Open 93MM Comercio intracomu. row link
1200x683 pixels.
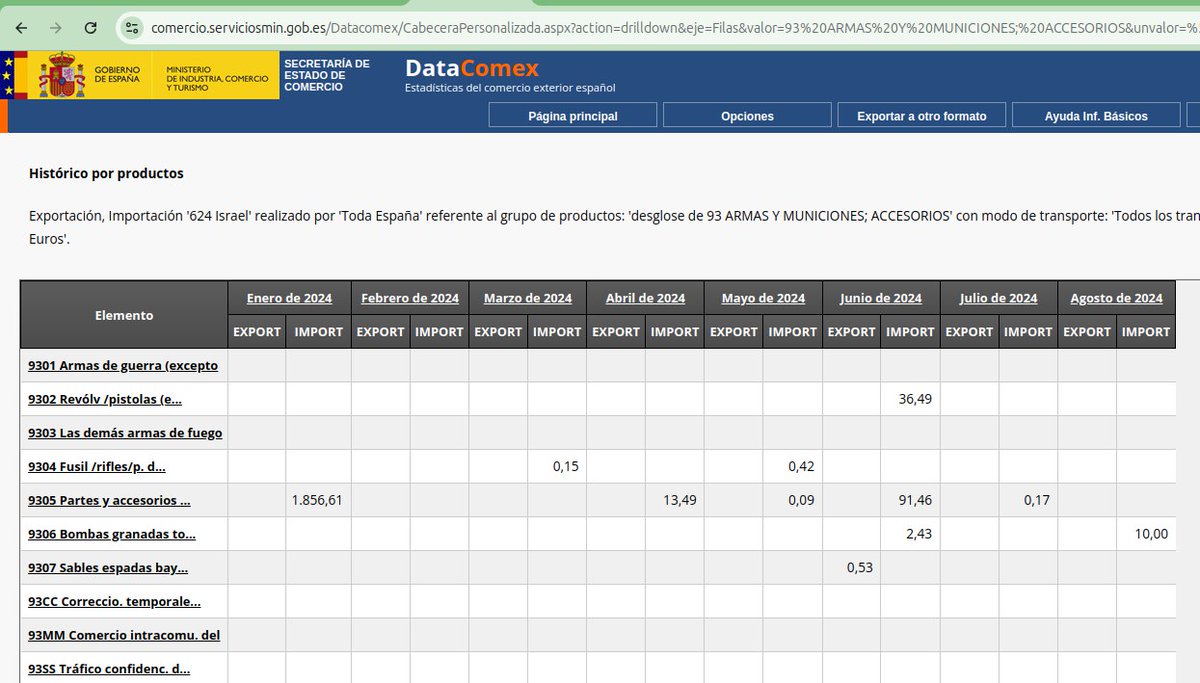pos(124,635)
